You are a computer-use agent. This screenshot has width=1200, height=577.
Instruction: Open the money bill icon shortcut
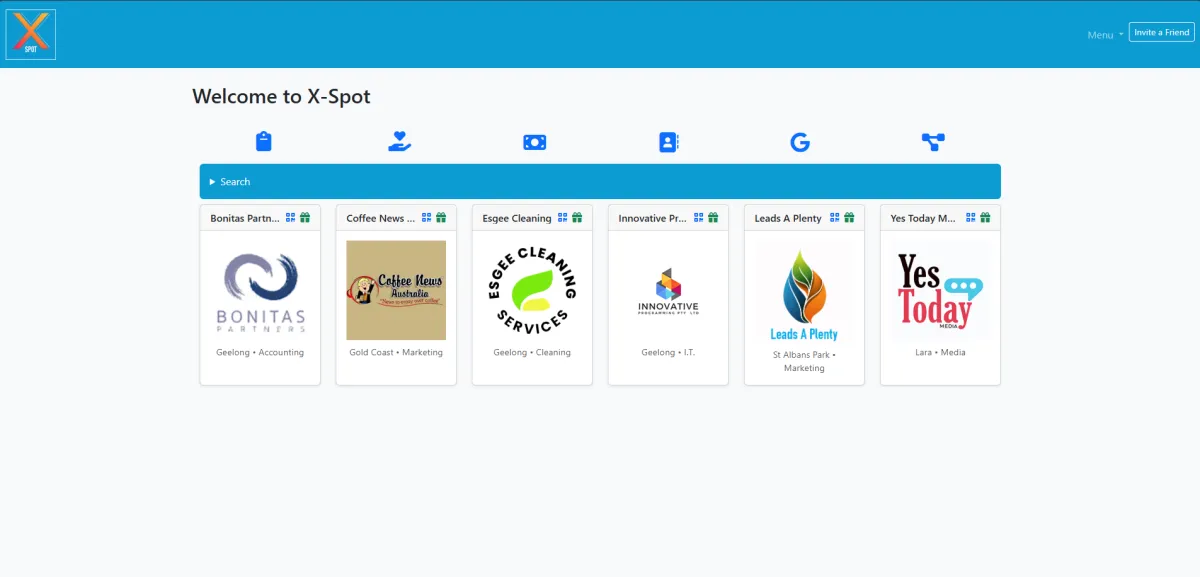(x=535, y=142)
